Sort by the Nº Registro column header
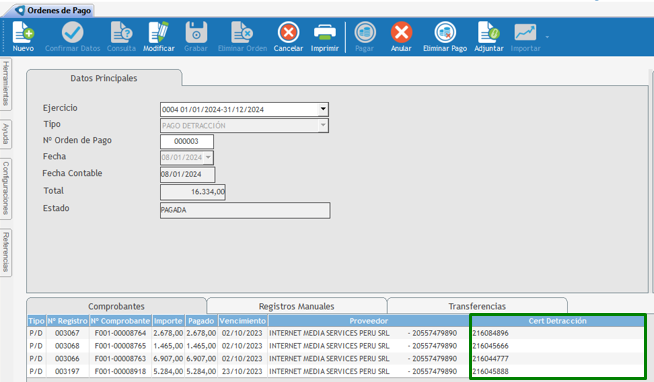 pos(68,321)
